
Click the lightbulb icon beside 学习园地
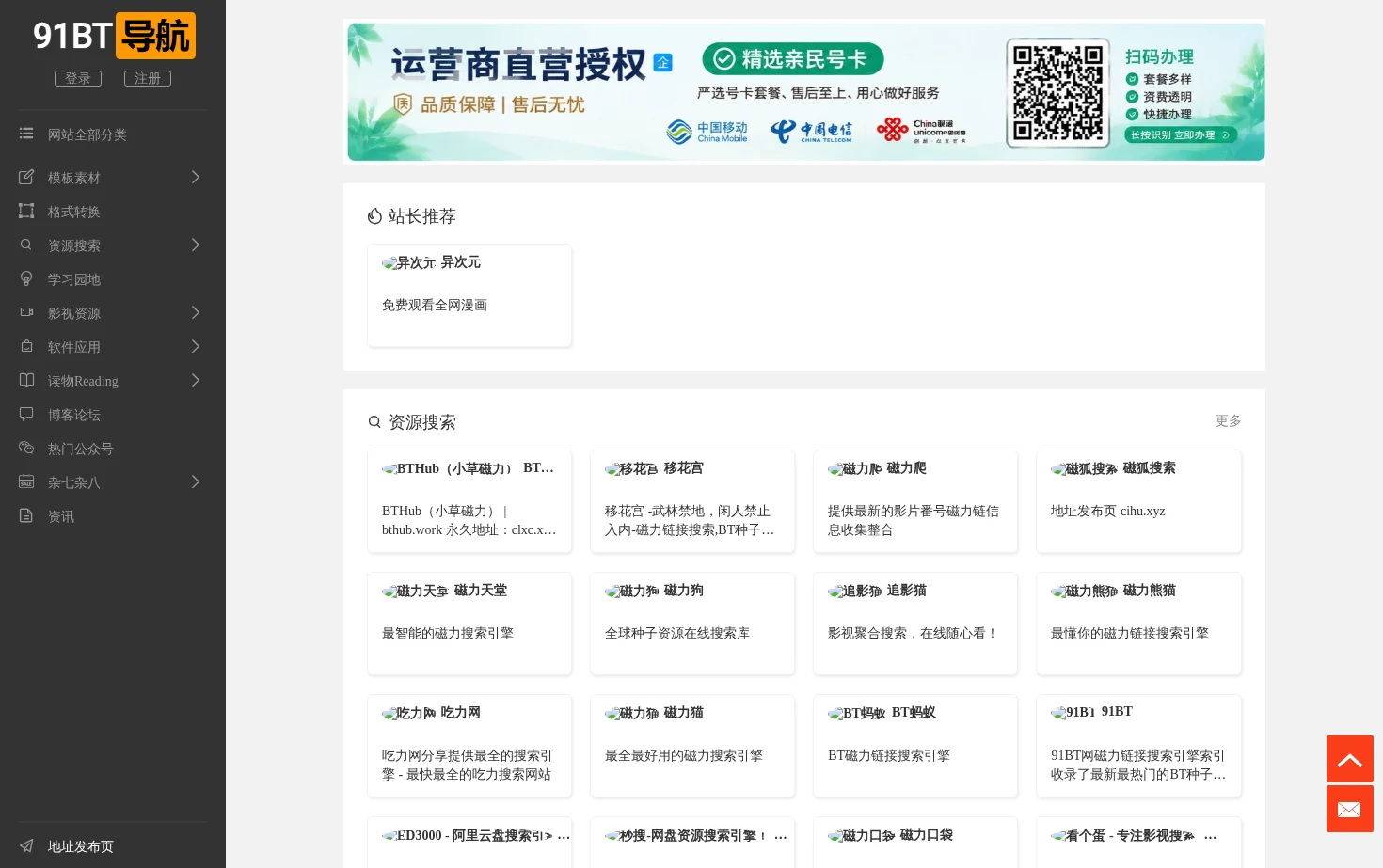(26, 278)
